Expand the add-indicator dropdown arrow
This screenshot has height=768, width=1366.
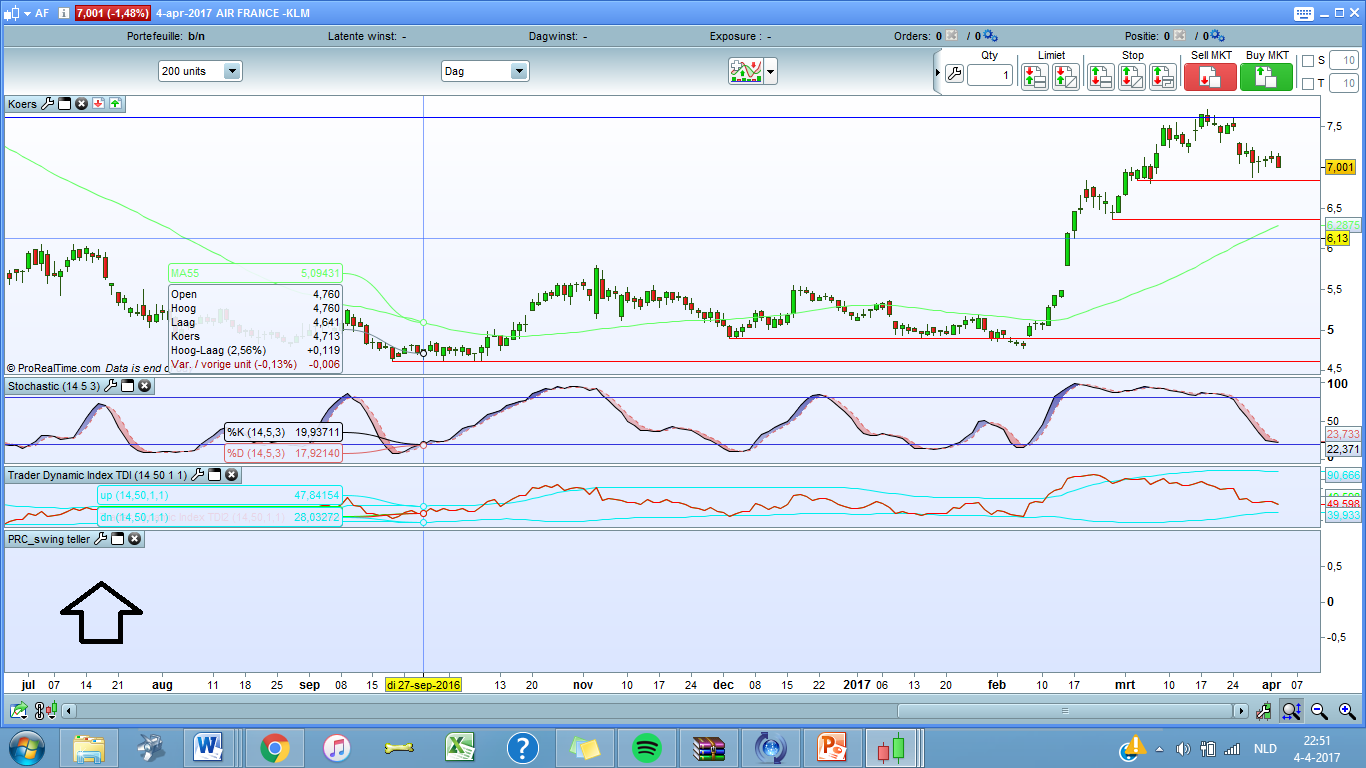(770, 72)
